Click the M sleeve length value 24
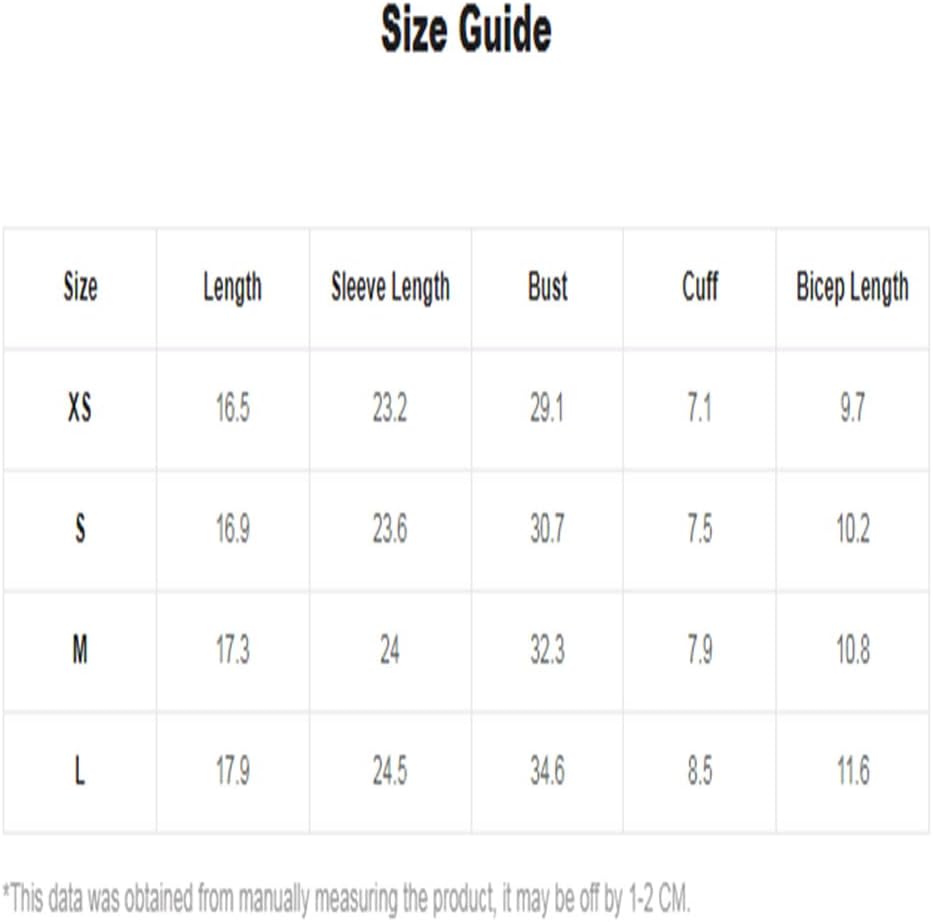 point(390,649)
